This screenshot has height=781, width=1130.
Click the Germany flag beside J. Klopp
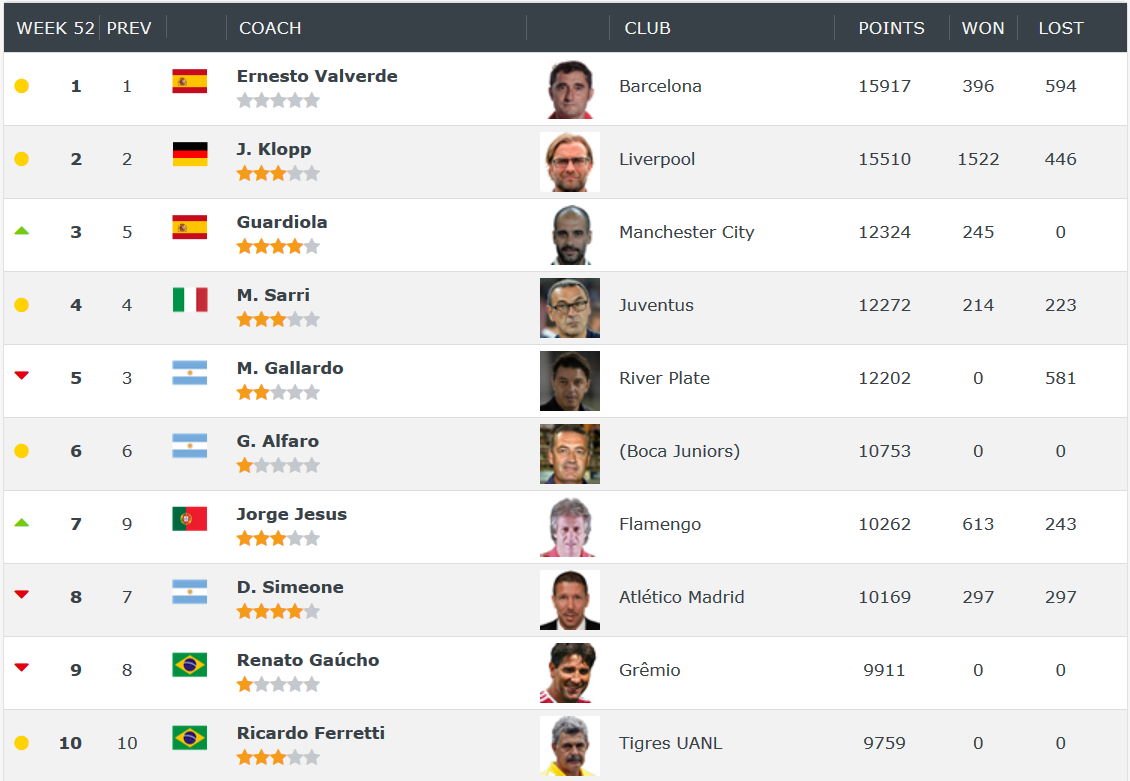190,154
